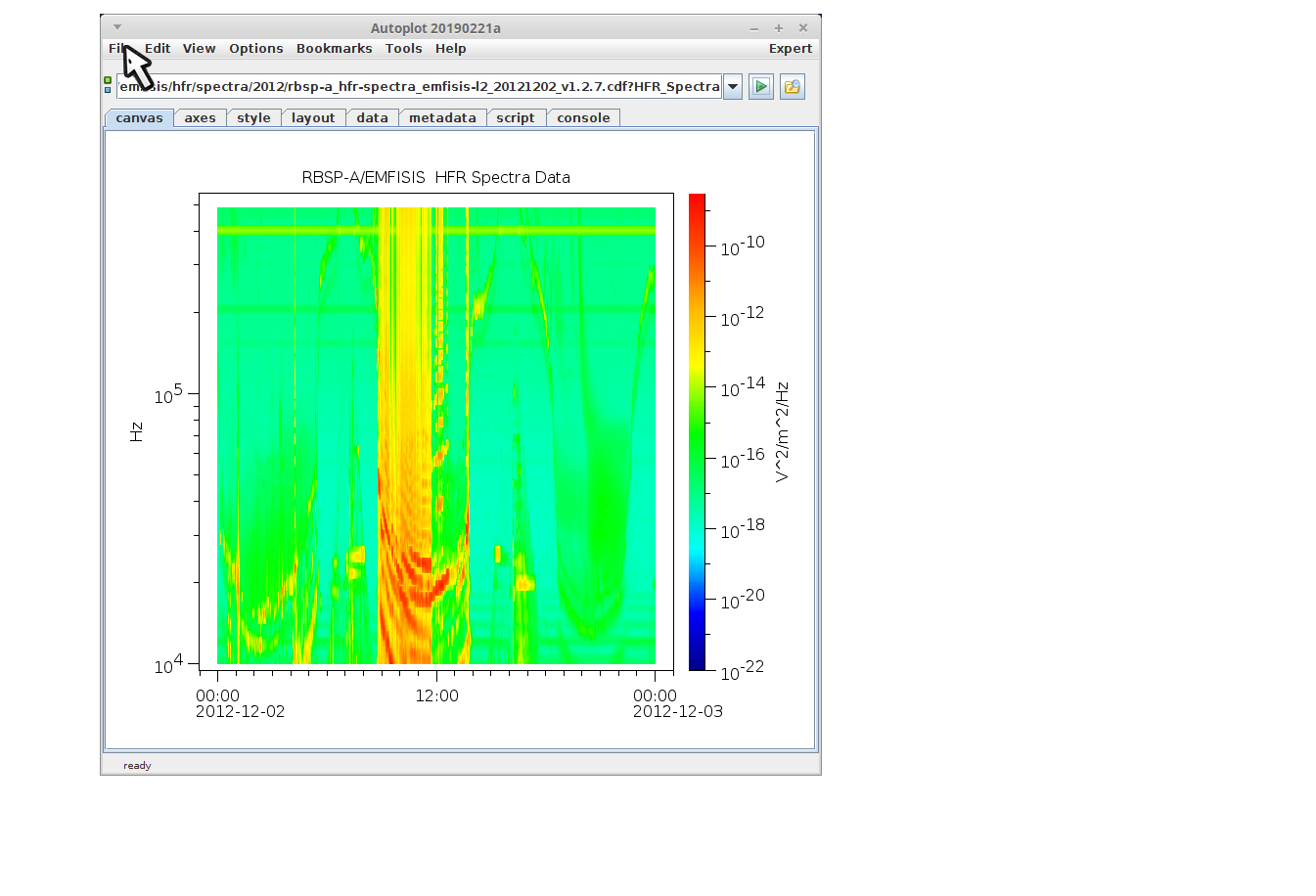Click the plot title RBSP-A/EMFISIS HFR Spectra Data
The height and width of the screenshot is (896, 1316).
pyautogui.click(x=435, y=177)
